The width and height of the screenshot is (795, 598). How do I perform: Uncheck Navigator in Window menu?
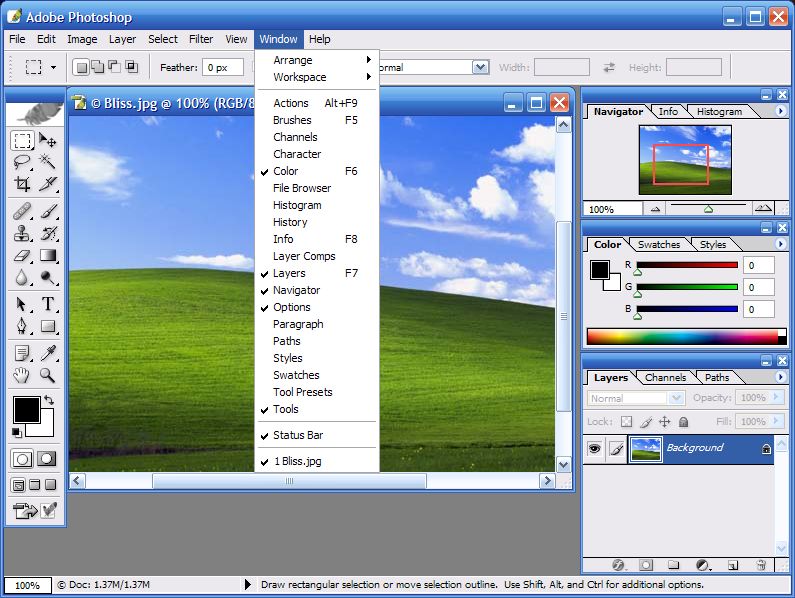[x=317, y=290]
